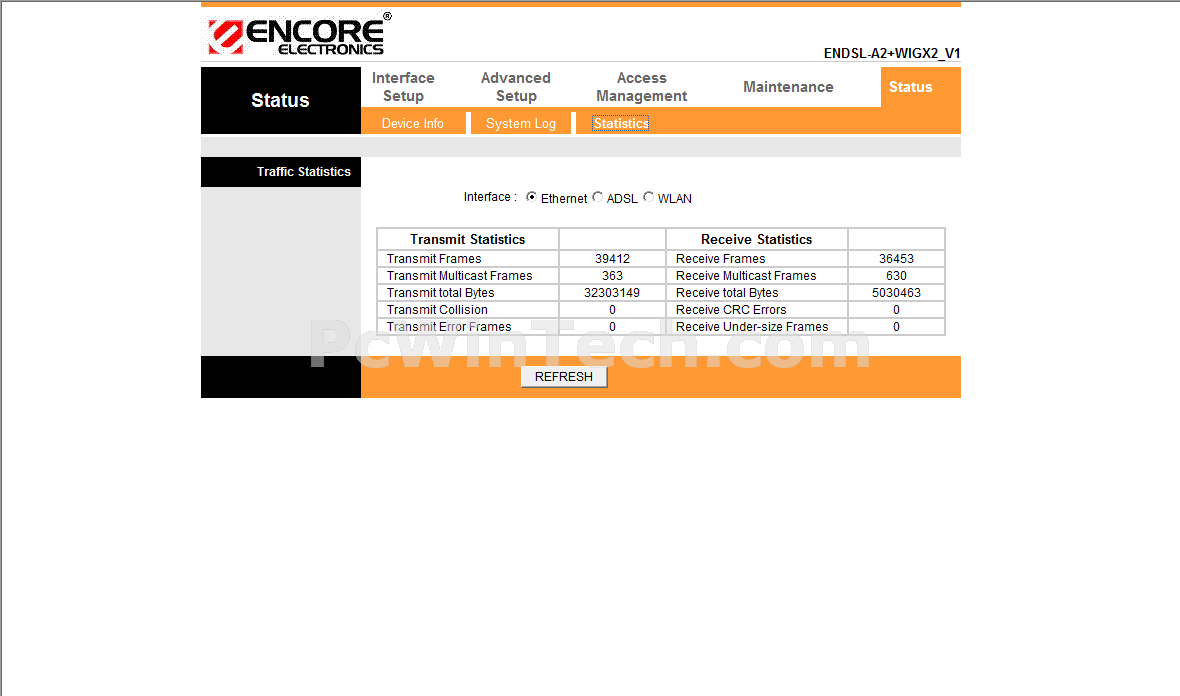Click the Transmit Collision label
The height and width of the screenshot is (696, 1180).
coord(437,310)
